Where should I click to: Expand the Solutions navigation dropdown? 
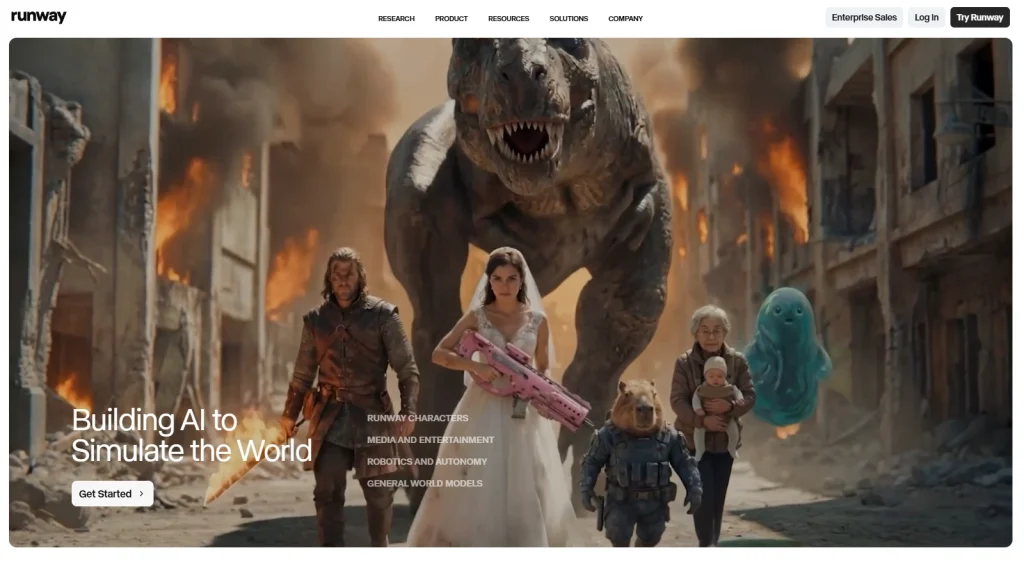pos(568,19)
